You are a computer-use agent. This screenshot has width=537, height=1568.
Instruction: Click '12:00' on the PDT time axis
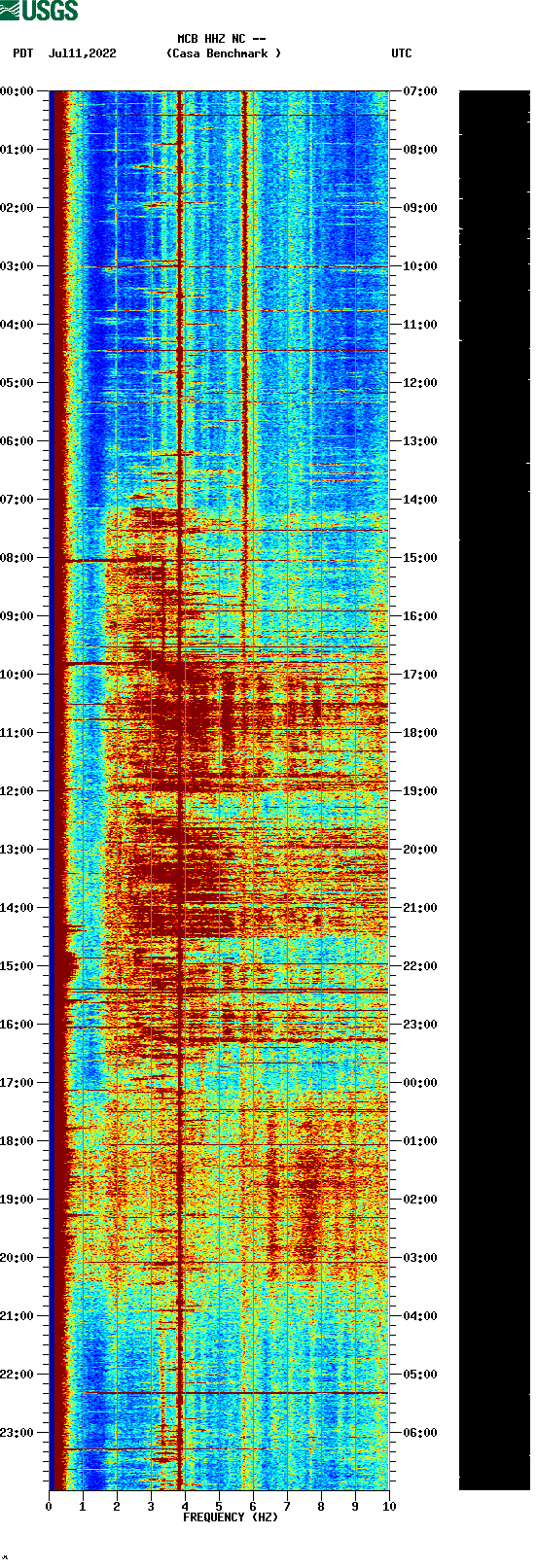(x=17, y=791)
